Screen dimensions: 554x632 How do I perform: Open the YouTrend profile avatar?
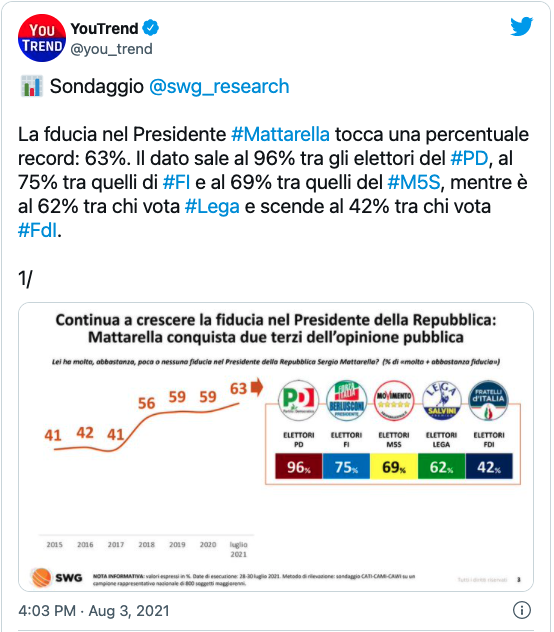42,38
